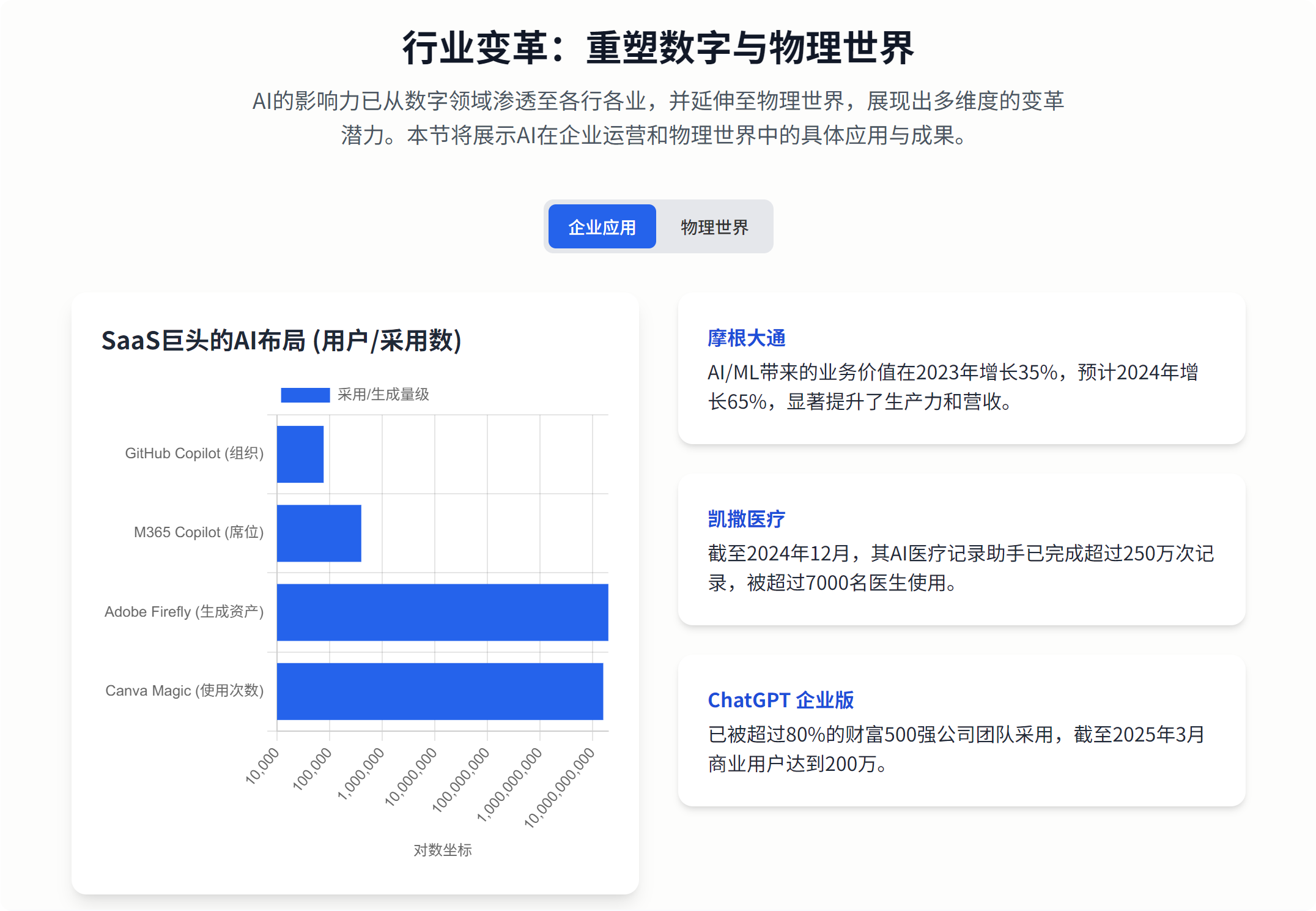
Task: Select the Canva Magic (使用次数) axis label
Action: point(185,691)
